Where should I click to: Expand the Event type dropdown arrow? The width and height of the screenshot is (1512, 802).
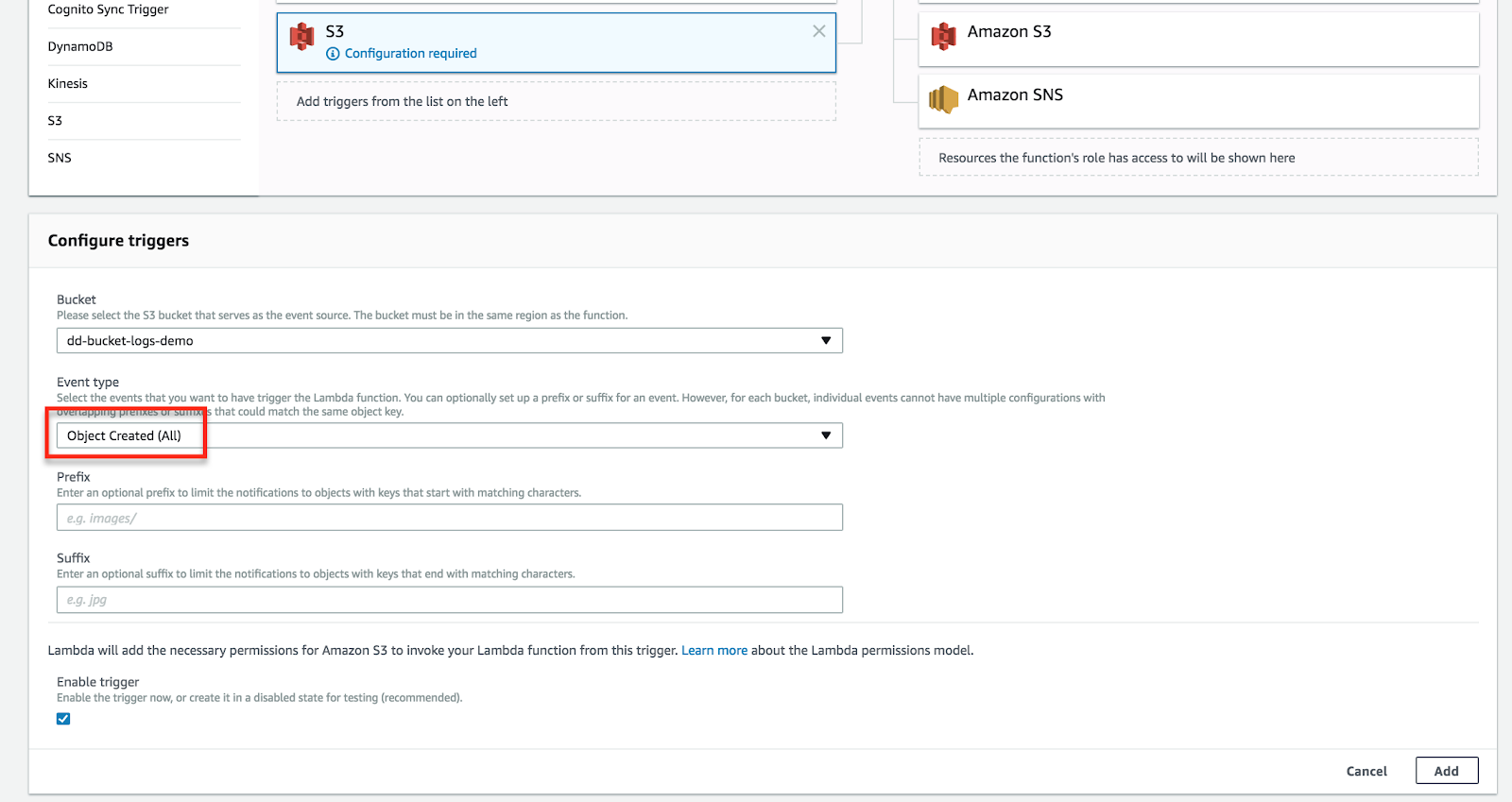(x=825, y=435)
